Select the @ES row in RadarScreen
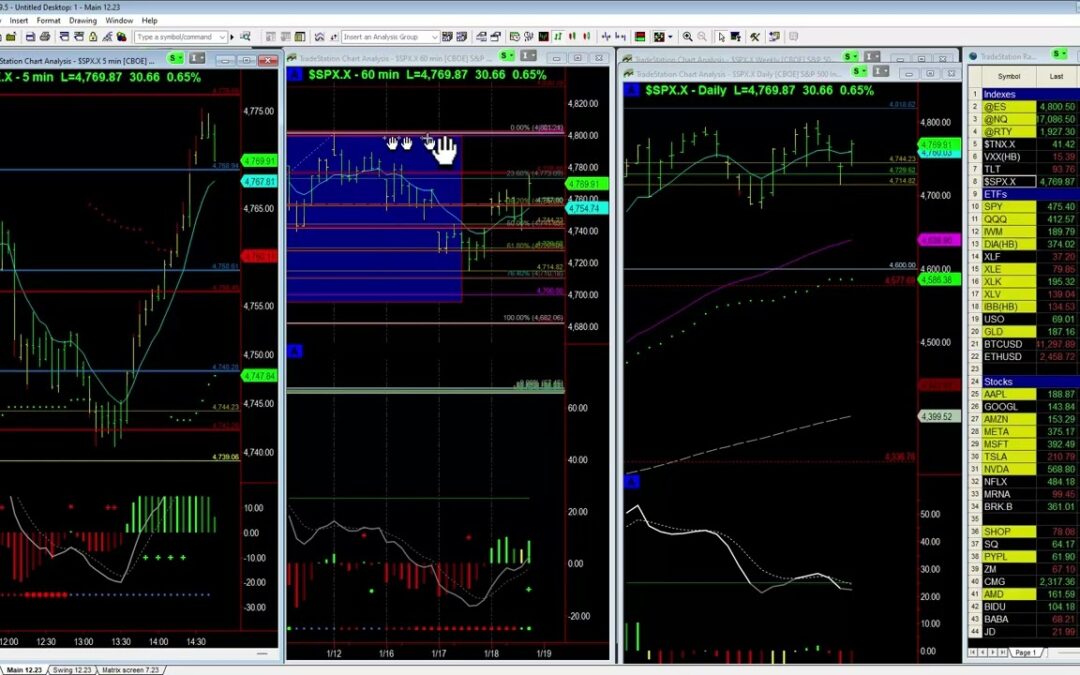The height and width of the screenshot is (675, 1080). 1023,107
